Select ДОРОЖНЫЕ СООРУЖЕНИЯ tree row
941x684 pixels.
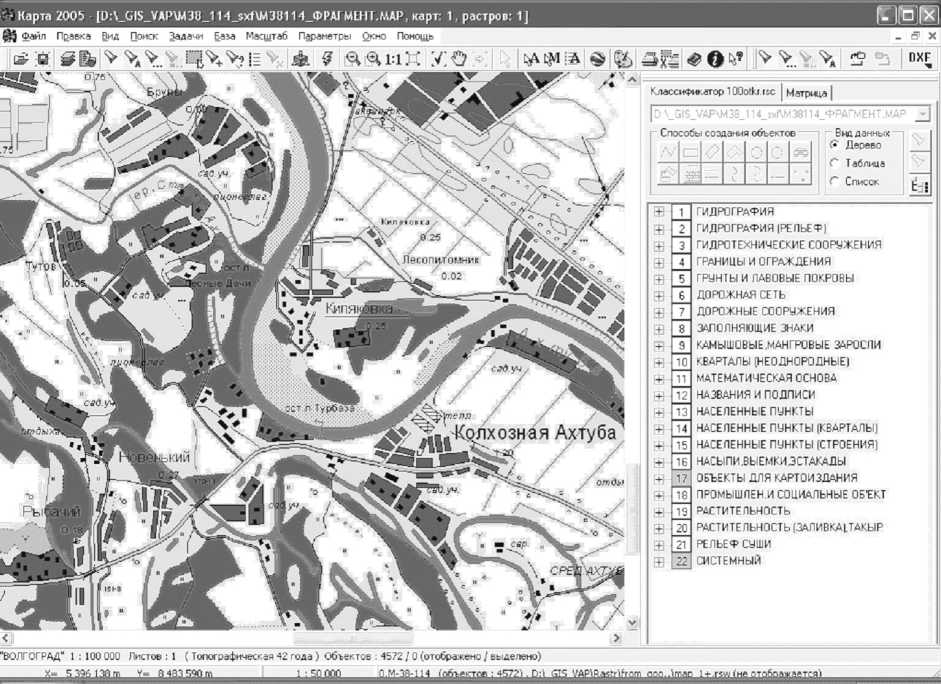(765, 311)
